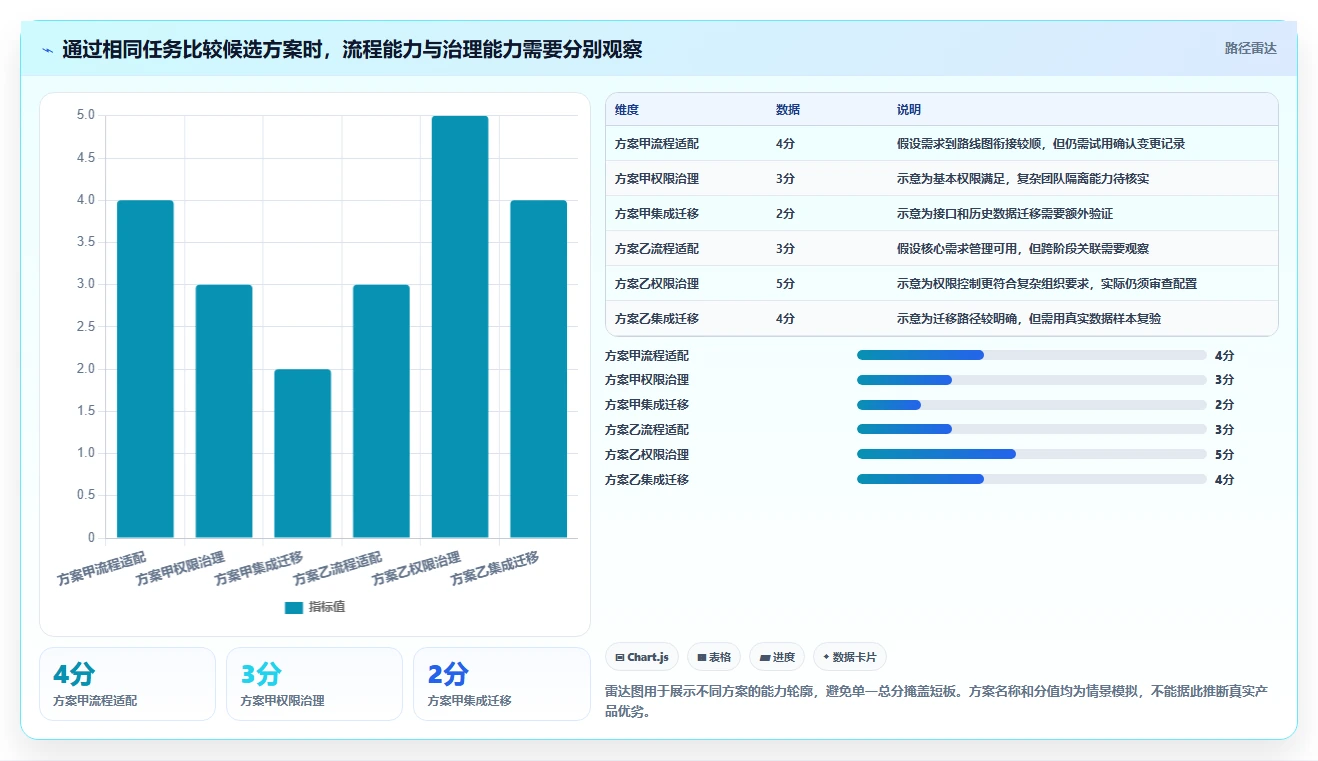Click the 方案乙集成迁移 progress bar
This screenshot has height=761, width=1318.
click(x=1031, y=479)
